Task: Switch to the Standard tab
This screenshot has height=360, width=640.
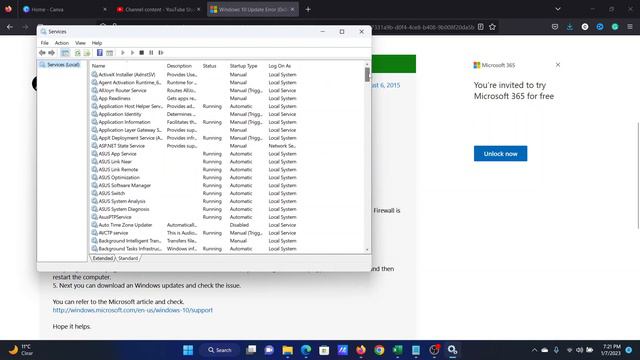Action: (128, 258)
